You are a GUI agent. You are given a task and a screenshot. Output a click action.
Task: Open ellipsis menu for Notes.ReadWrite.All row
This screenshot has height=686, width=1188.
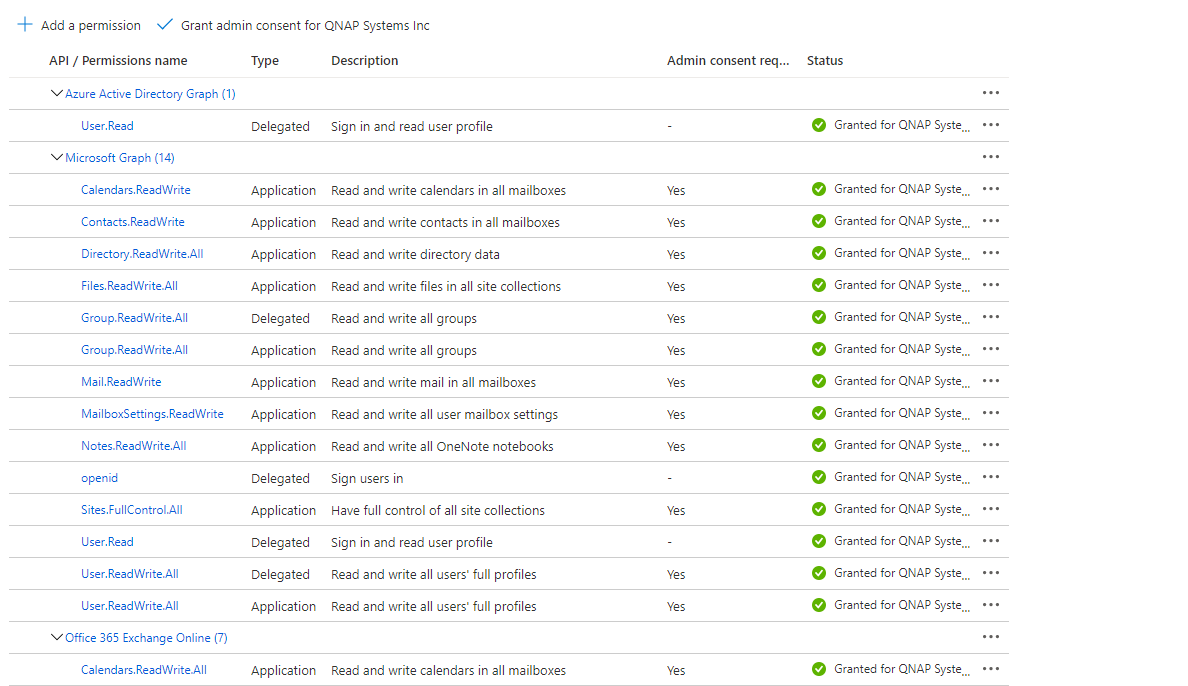tap(990, 445)
